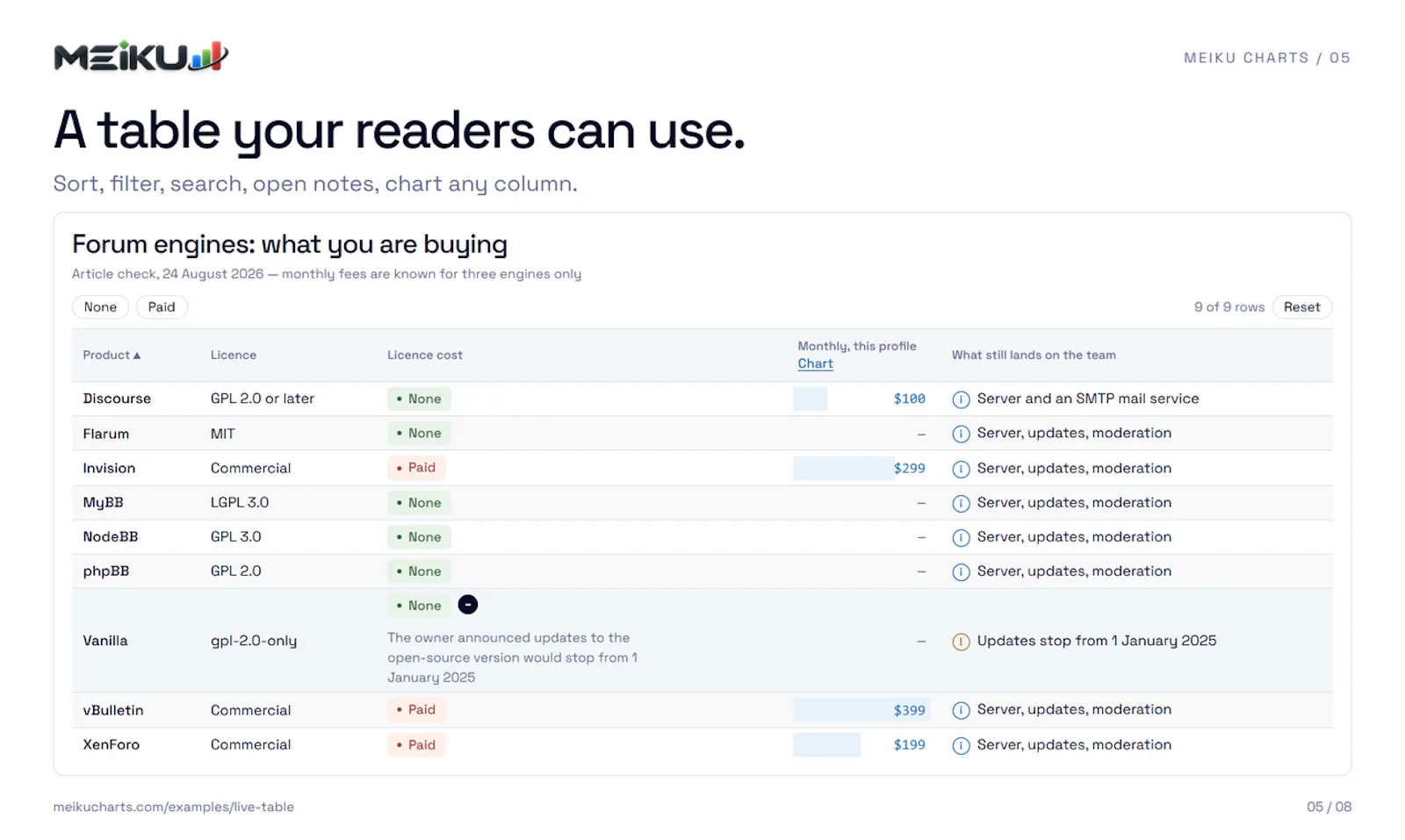Viewport: 1405px width, 840px height.
Task: Open the info note for vBulletin row
Action: point(961,710)
